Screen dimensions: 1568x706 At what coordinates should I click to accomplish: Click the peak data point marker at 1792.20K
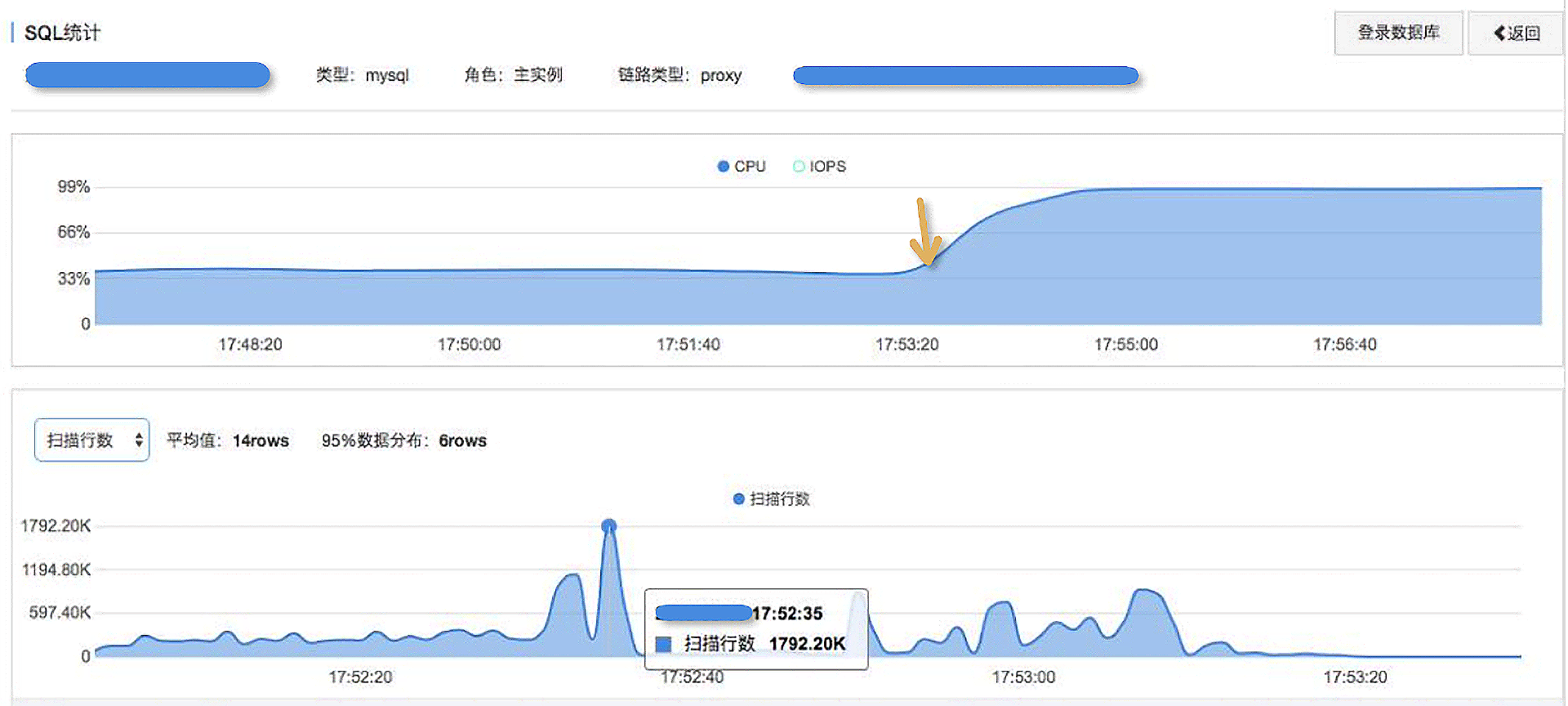(609, 526)
